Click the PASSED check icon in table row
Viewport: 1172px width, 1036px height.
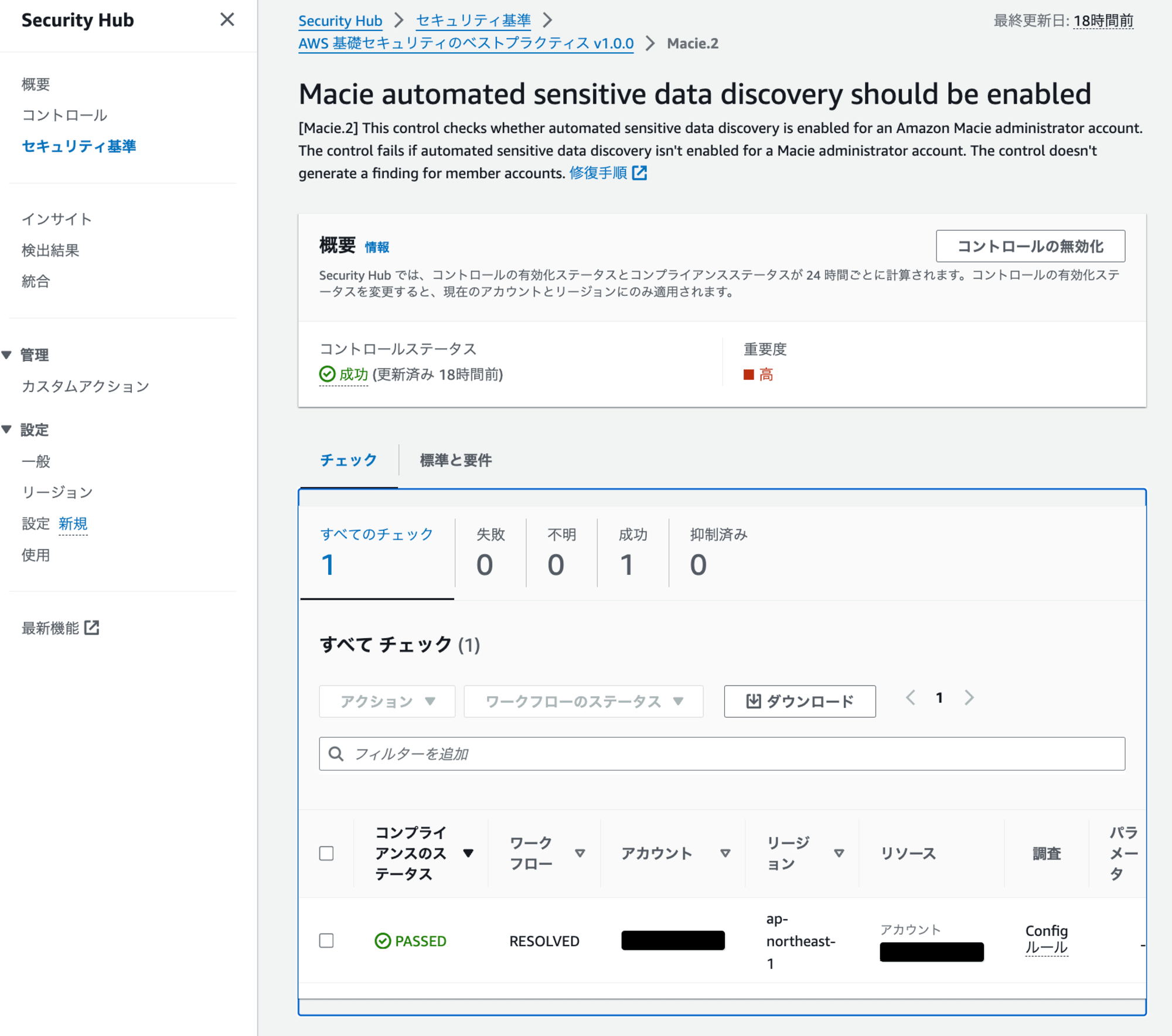coord(383,941)
